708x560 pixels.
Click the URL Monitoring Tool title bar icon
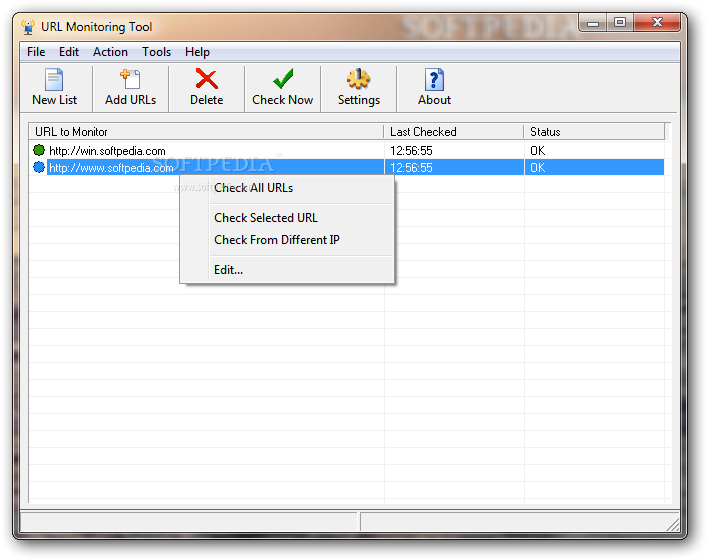(x=28, y=27)
